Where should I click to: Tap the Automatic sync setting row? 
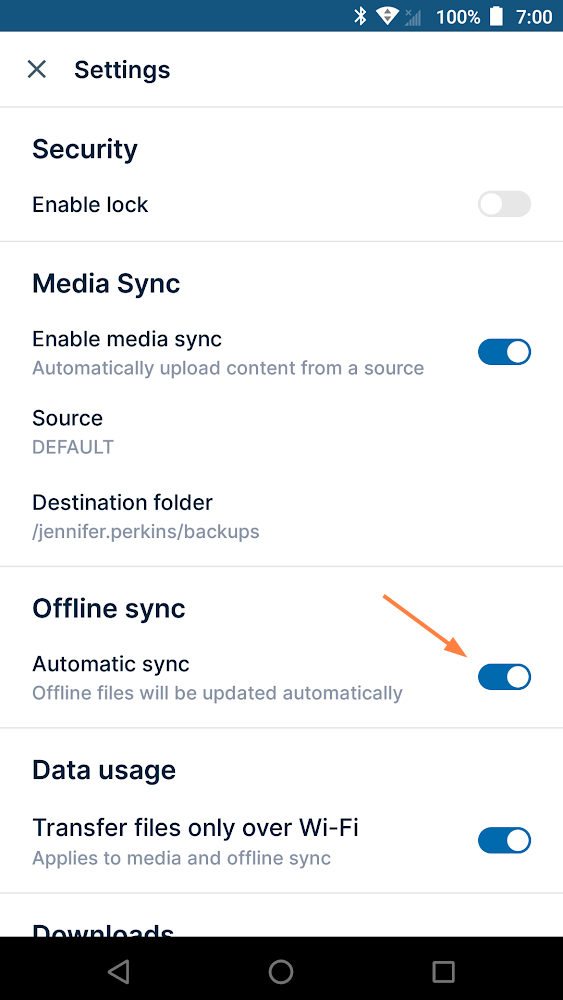pos(281,677)
